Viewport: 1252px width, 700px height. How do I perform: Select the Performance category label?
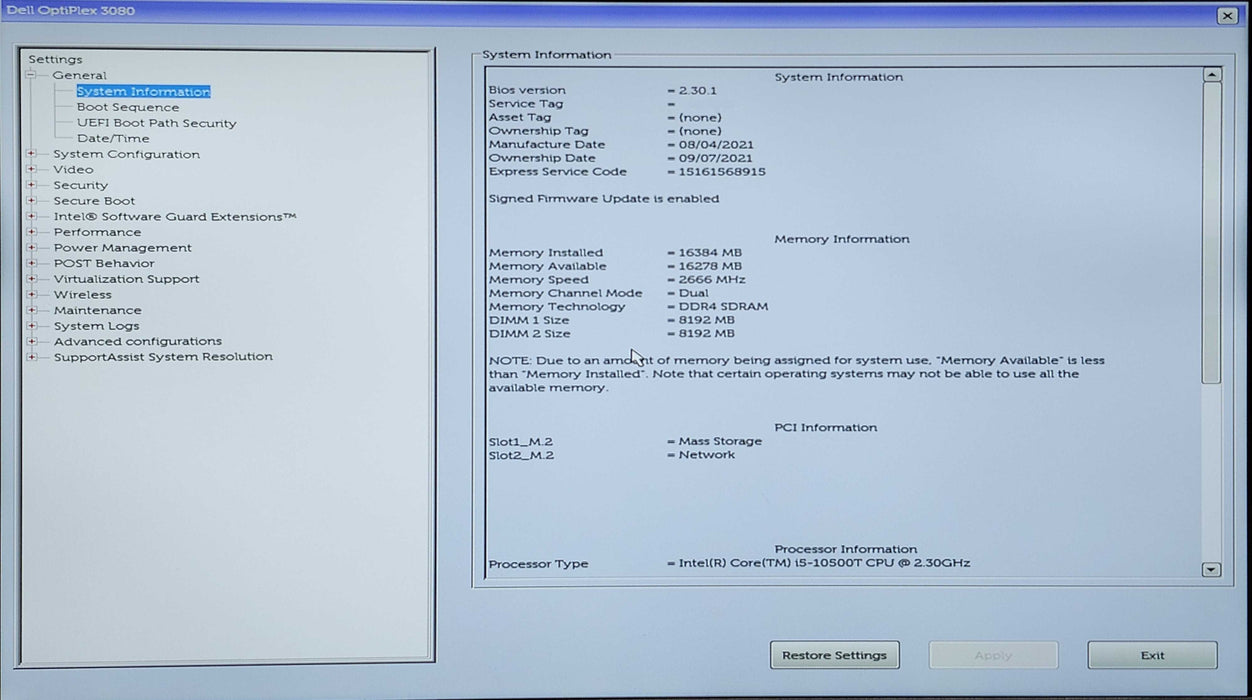pyautogui.click(x=98, y=232)
